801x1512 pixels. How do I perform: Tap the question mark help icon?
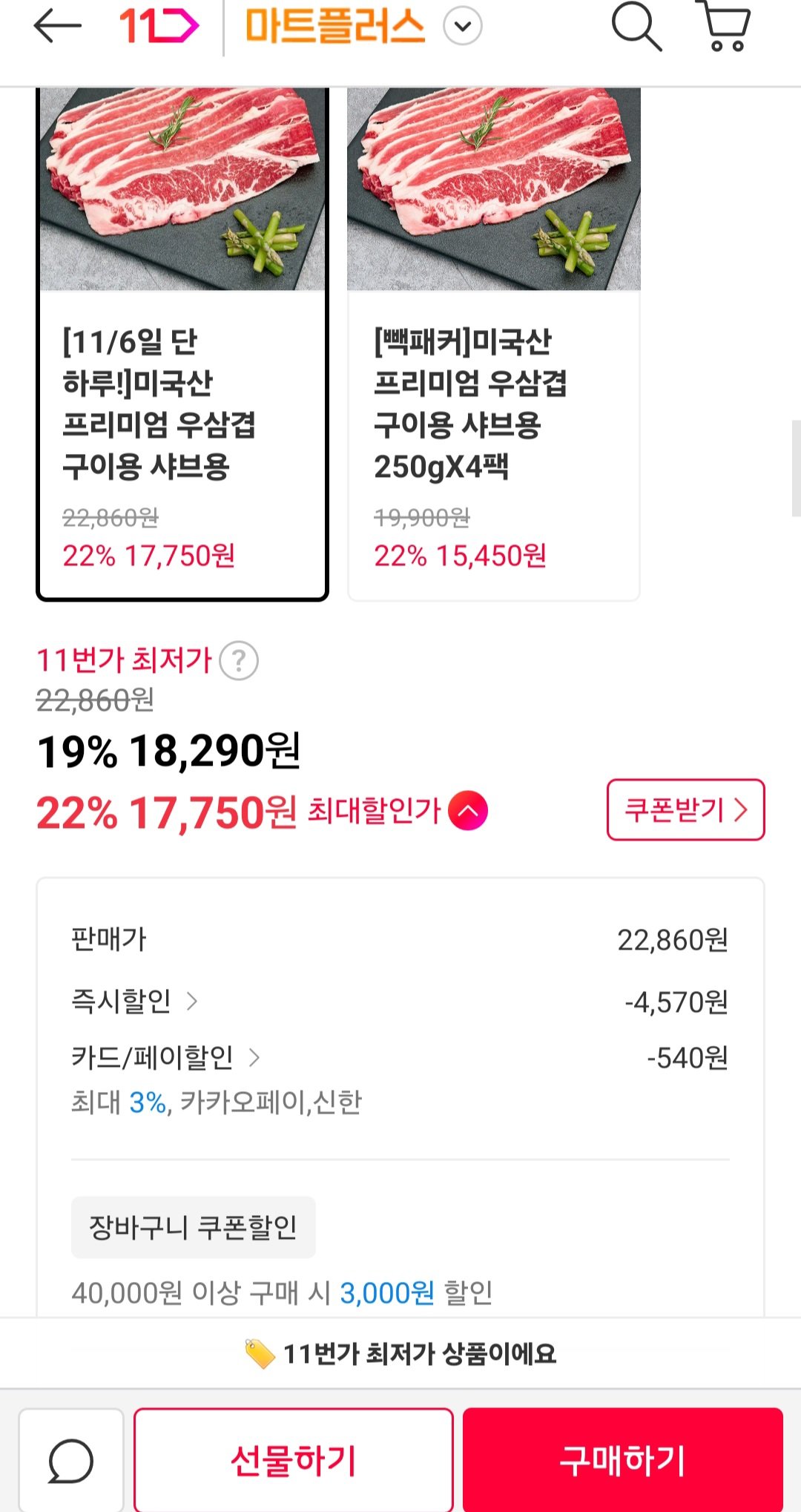239,660
